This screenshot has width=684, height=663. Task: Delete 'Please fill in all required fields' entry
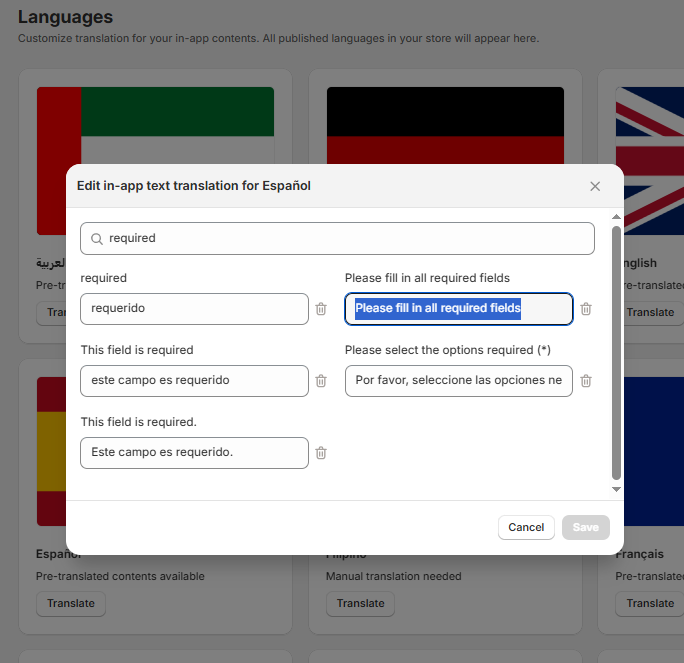pos(586,309)
